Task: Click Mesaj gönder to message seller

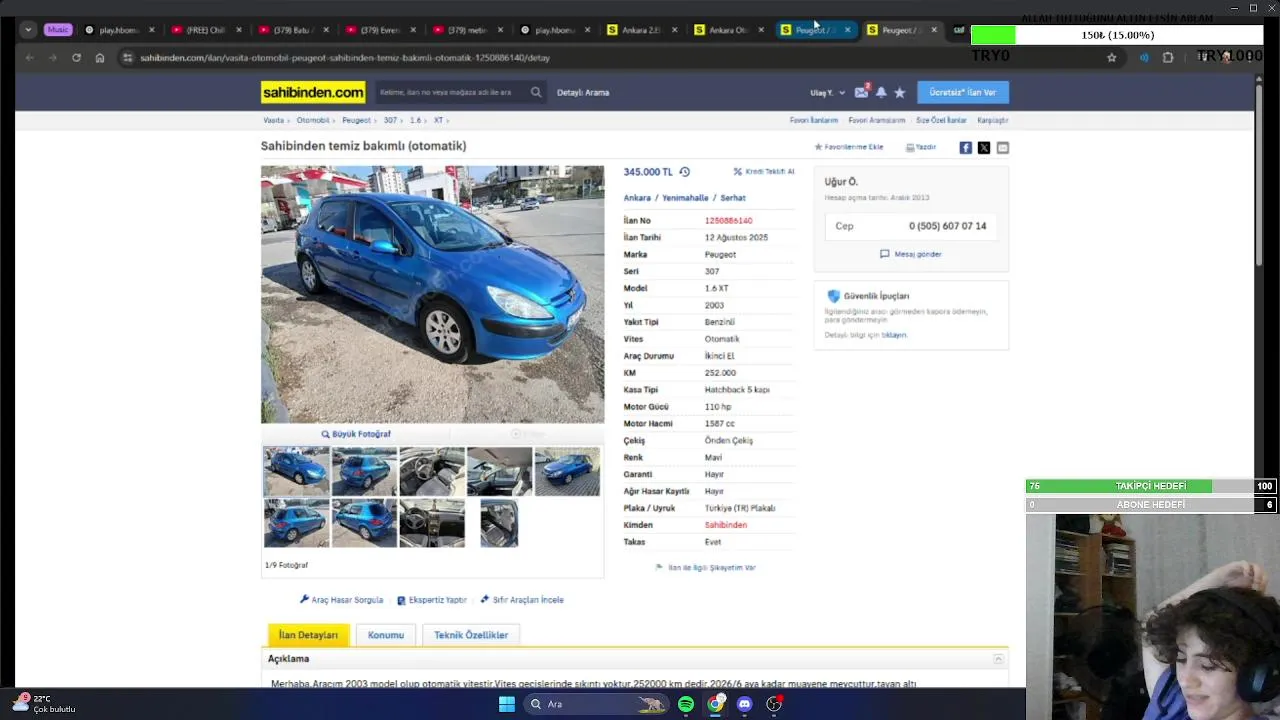Action: click(911, 254)
